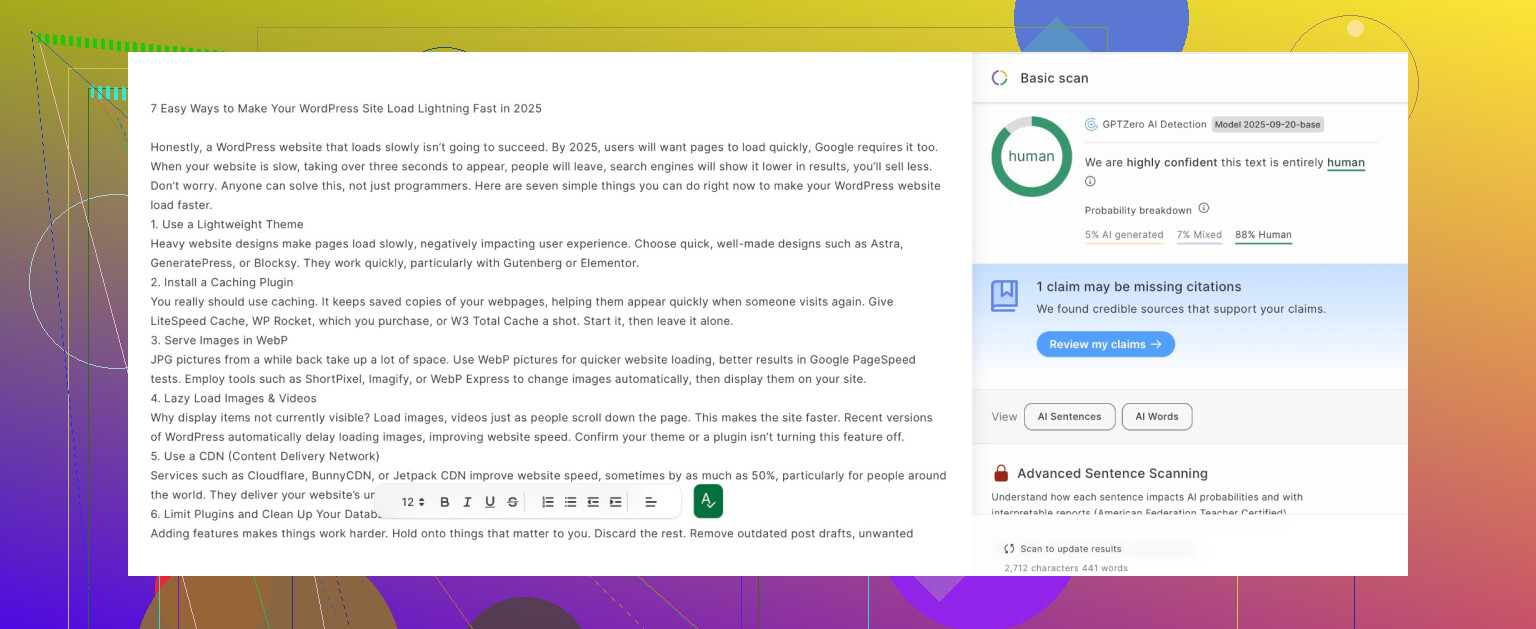Toggle bold formatting in the floating toolbar
The height and width of the screenshot is (629, 1536).
coord(444,502)
